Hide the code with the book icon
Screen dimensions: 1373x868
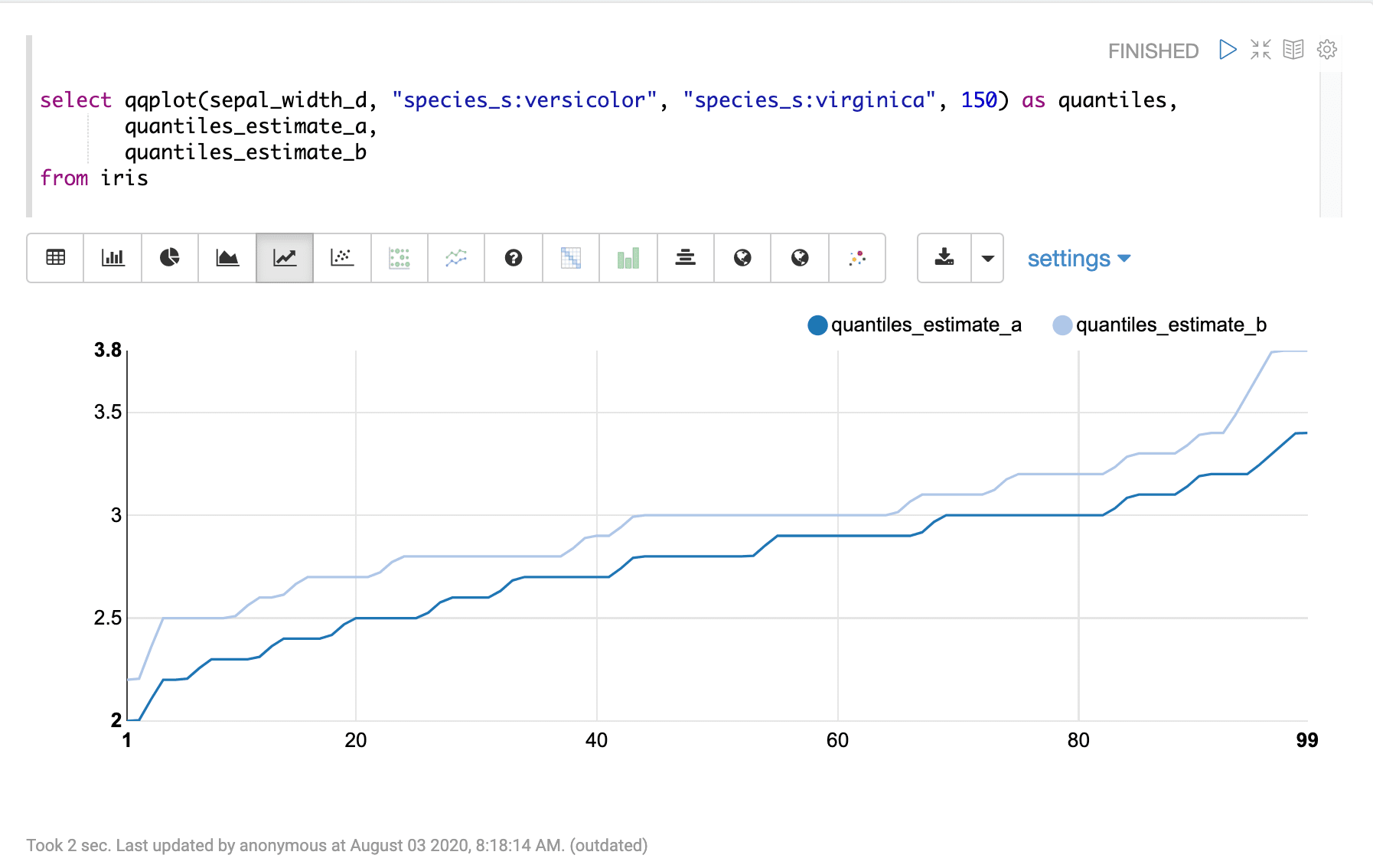coord(1294,49)
